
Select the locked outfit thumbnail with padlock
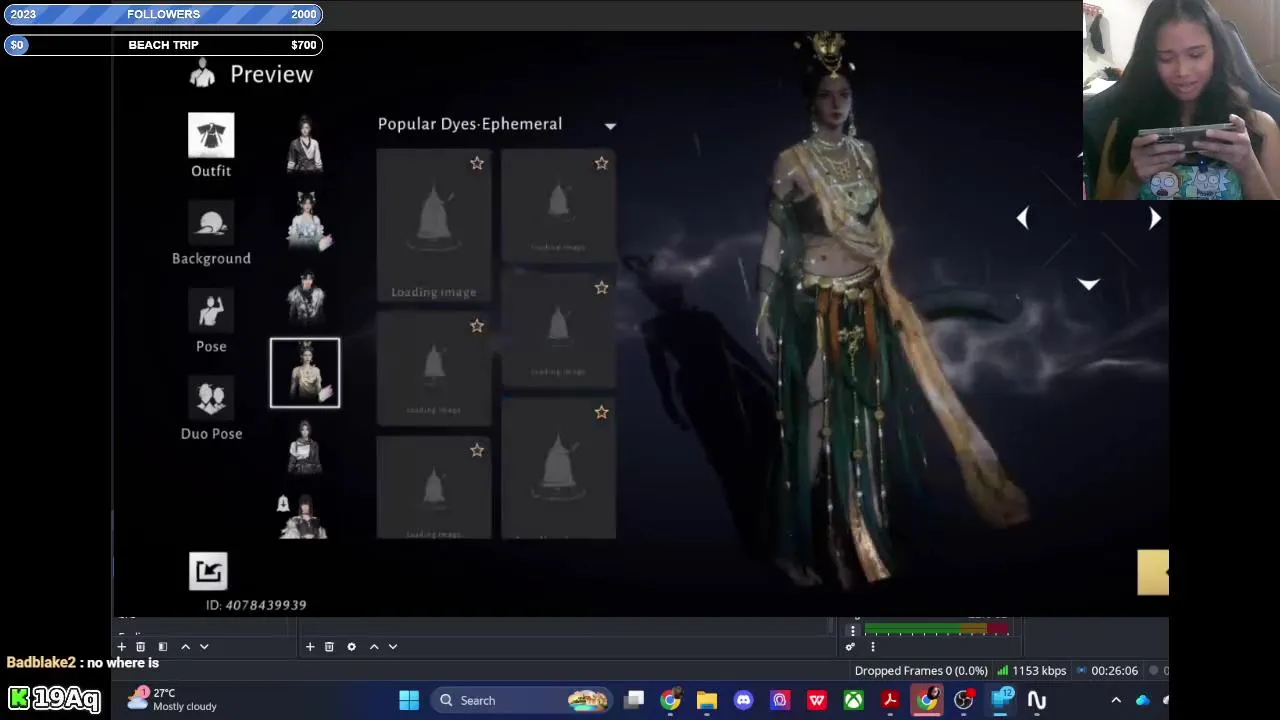coord(302,516)
